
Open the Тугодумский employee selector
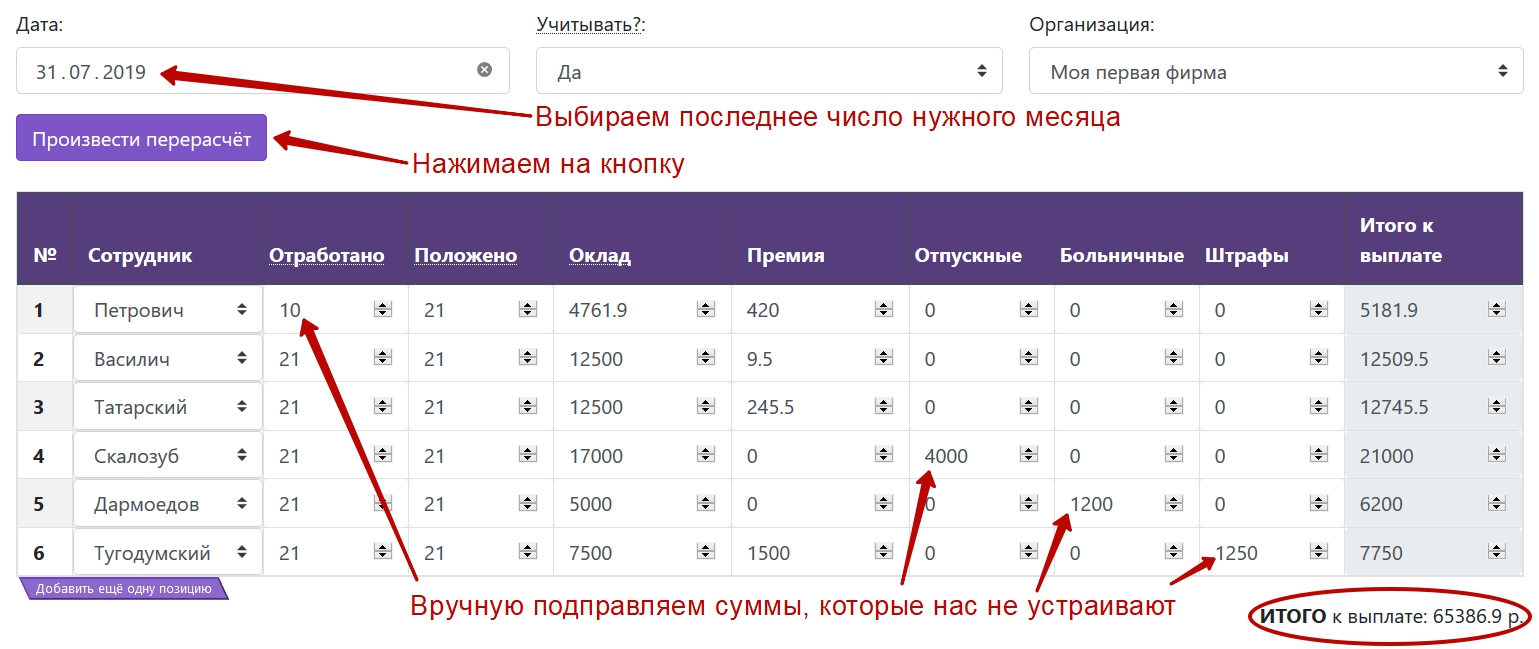click(x=168, y=553)
